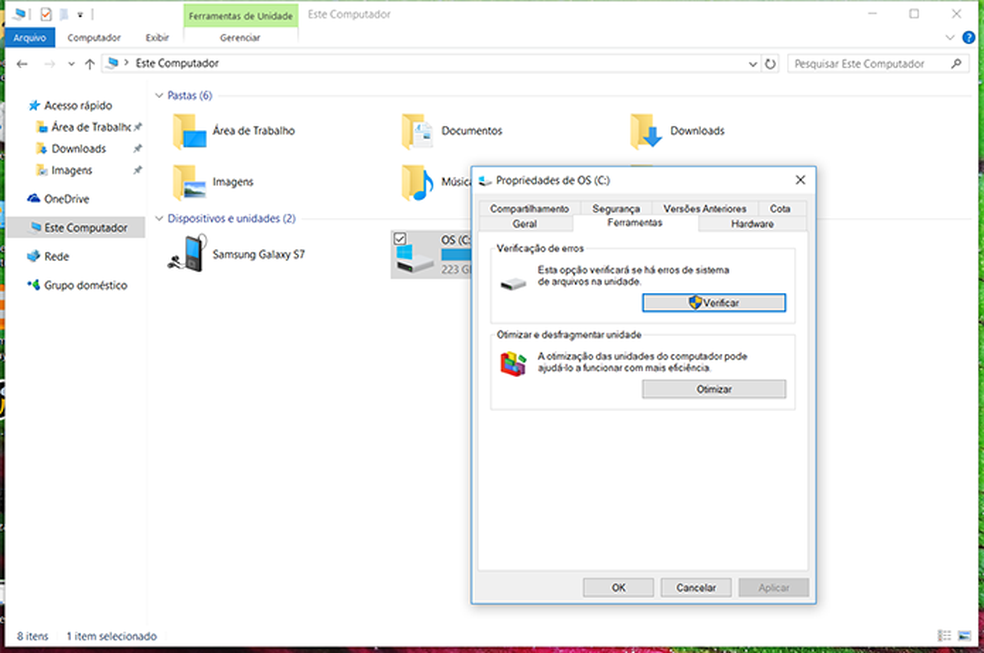984x653 pixels.
Task: Open the Músicas folder icon
Action: point(418,182)
